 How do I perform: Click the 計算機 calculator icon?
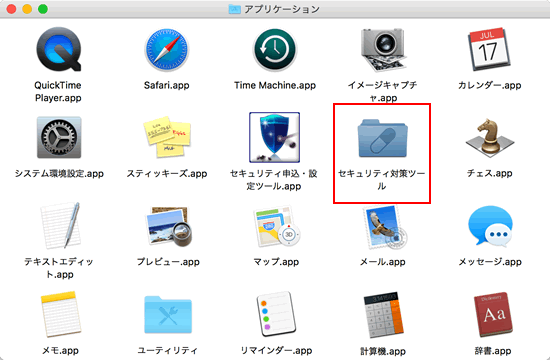tap(383, 315)
